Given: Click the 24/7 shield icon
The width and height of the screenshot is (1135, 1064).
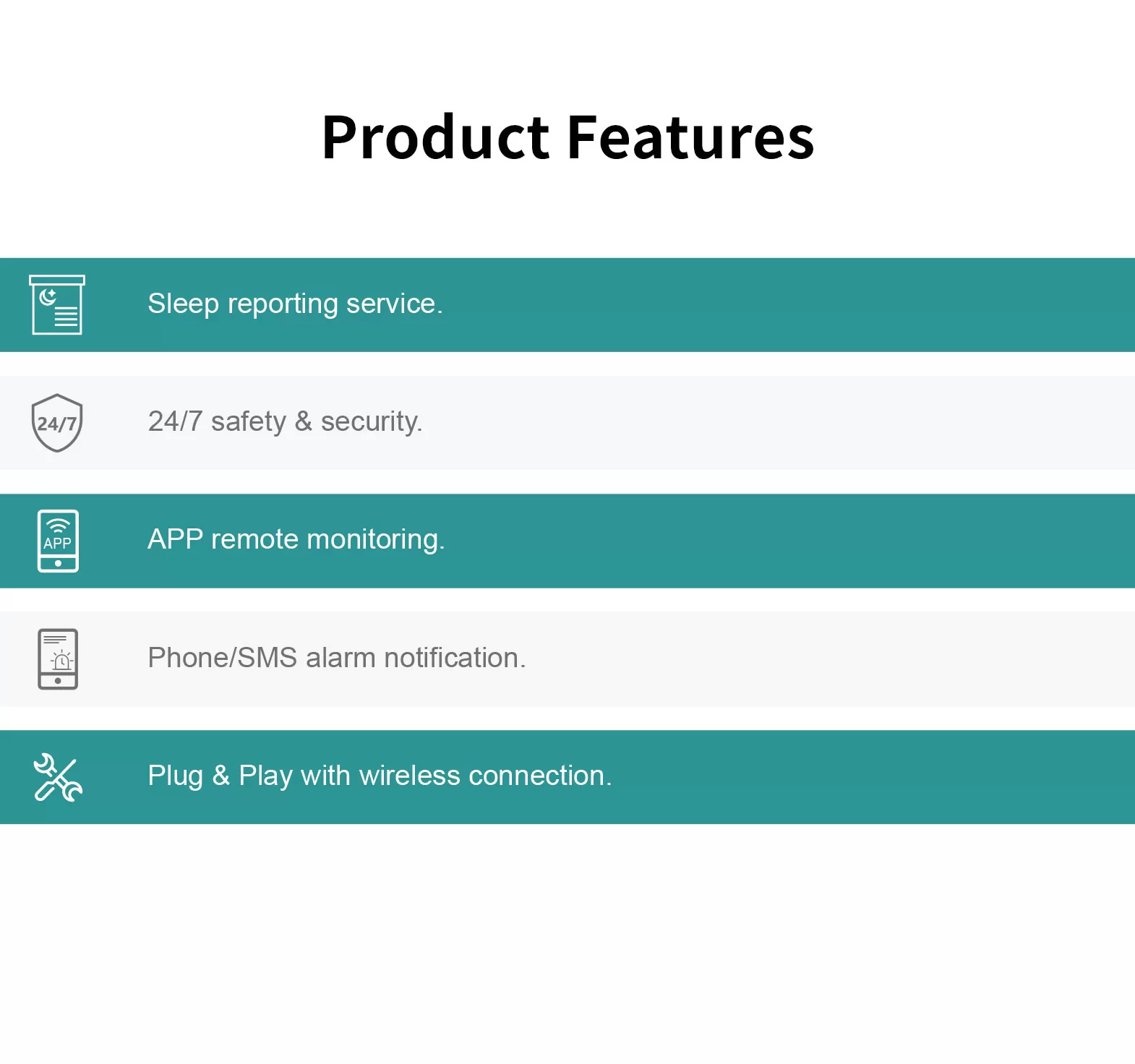Looking at the screenshot, I should (x=57, y=423).
